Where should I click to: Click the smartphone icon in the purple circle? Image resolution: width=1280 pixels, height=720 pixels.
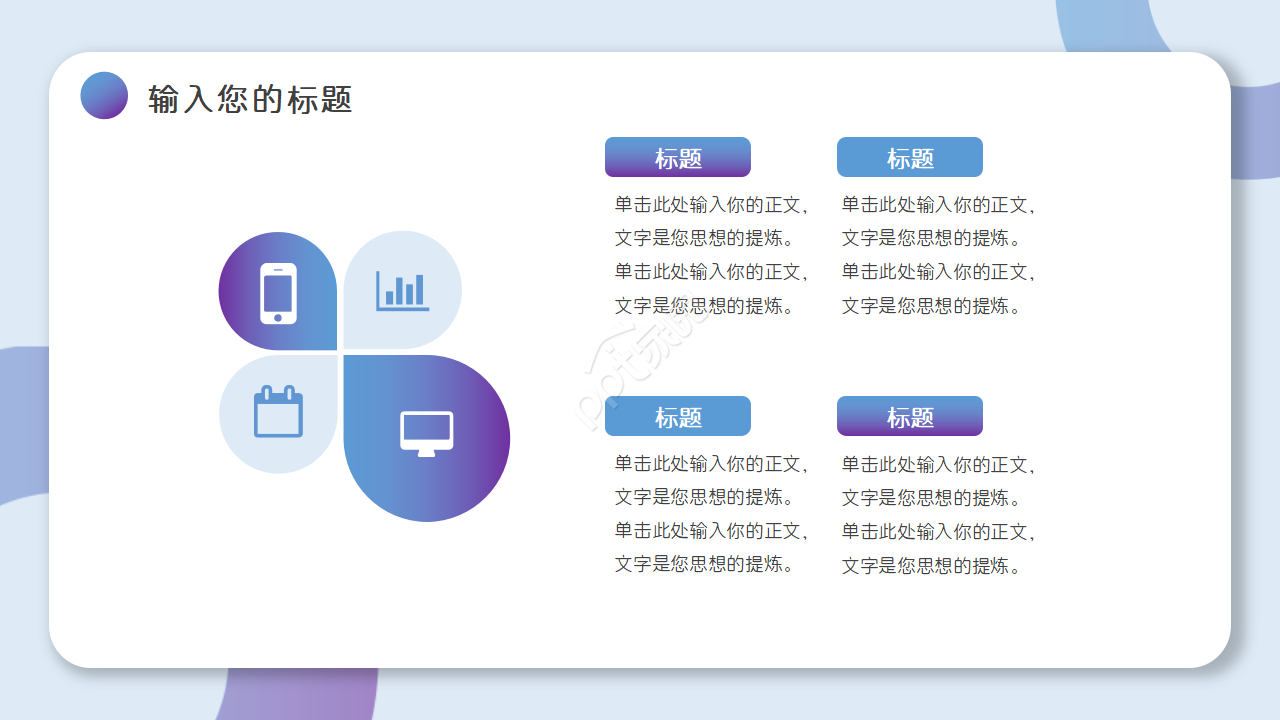point(277,290)
